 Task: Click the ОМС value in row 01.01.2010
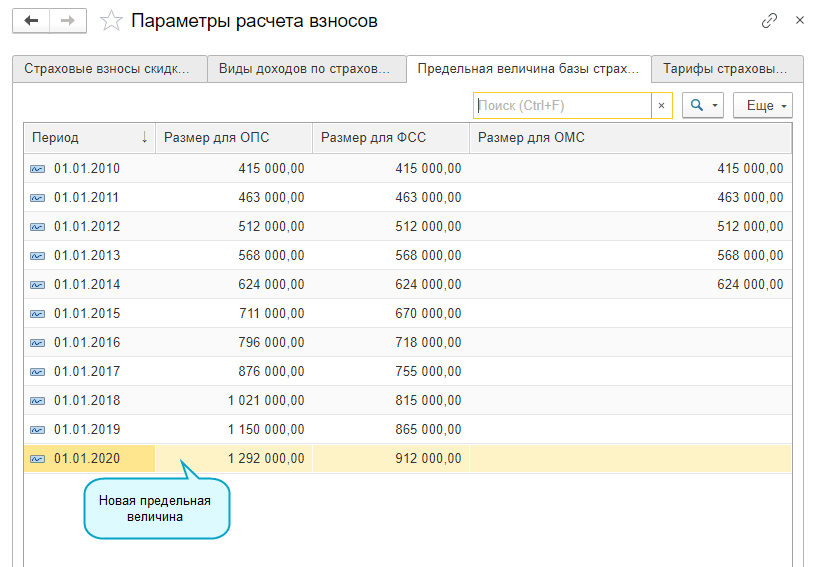750,169
